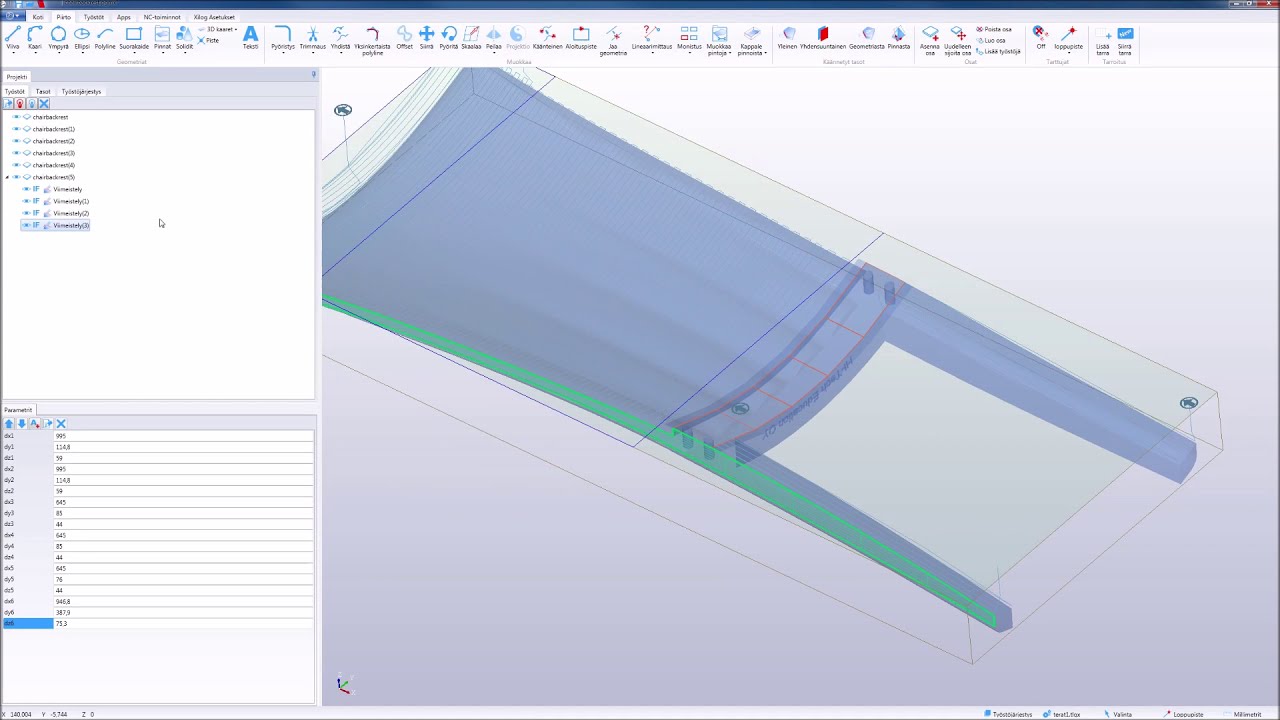Toggle visibility of chairbackrest(1)
This screenshot has height=720, width=1280.
pos(16,129)
